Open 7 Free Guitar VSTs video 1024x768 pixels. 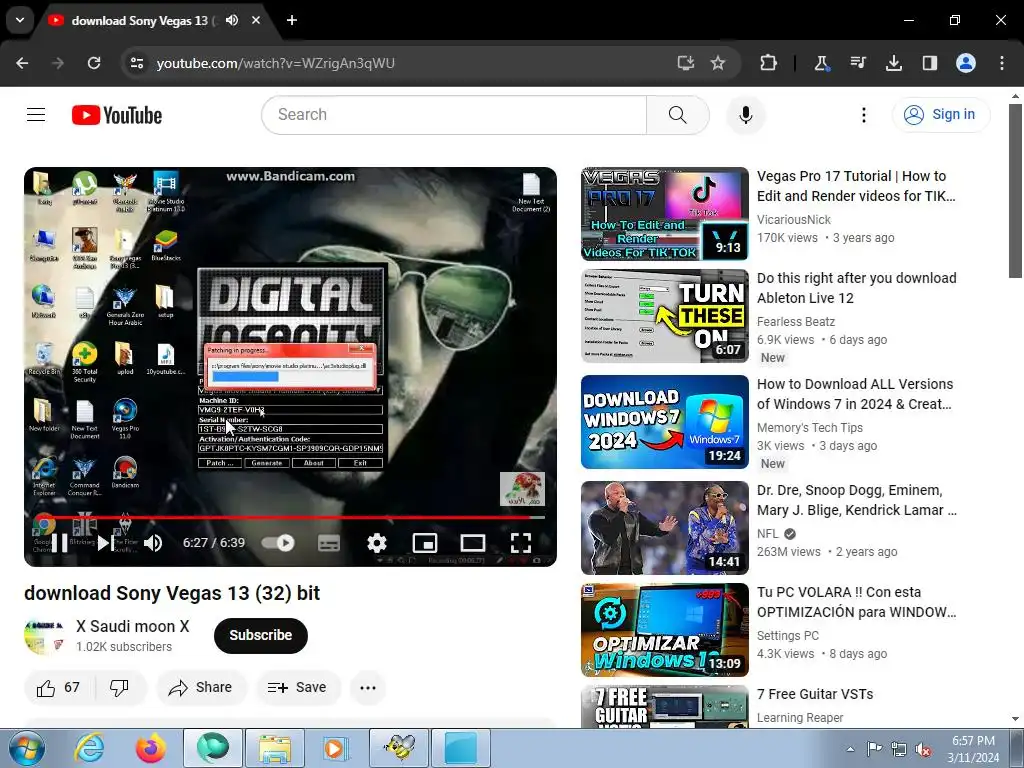[x=815, y=694]
